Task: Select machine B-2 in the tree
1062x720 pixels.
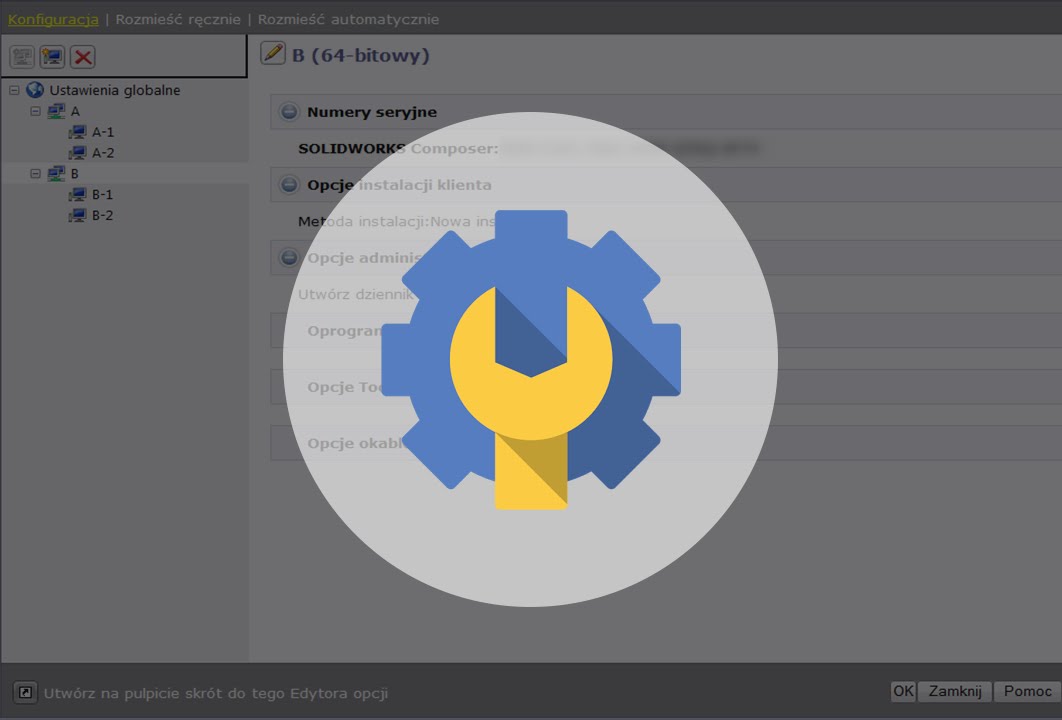Action: (102, 215)
